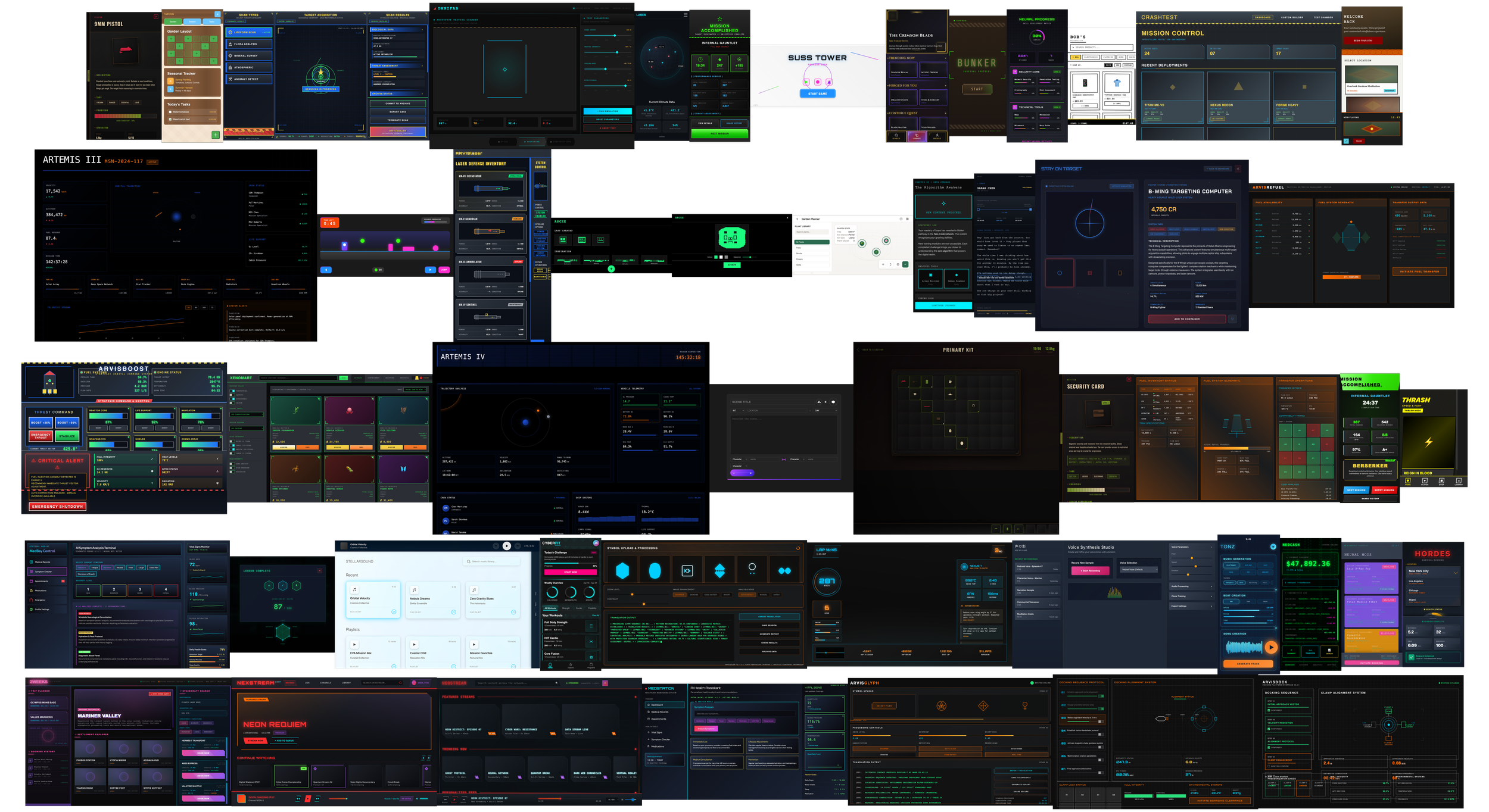Click the green plus button in Farmgrow

(x=216, y=135)
